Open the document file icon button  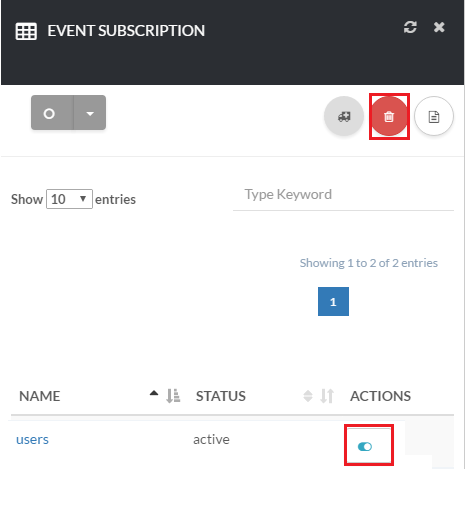tap(434, 116)
